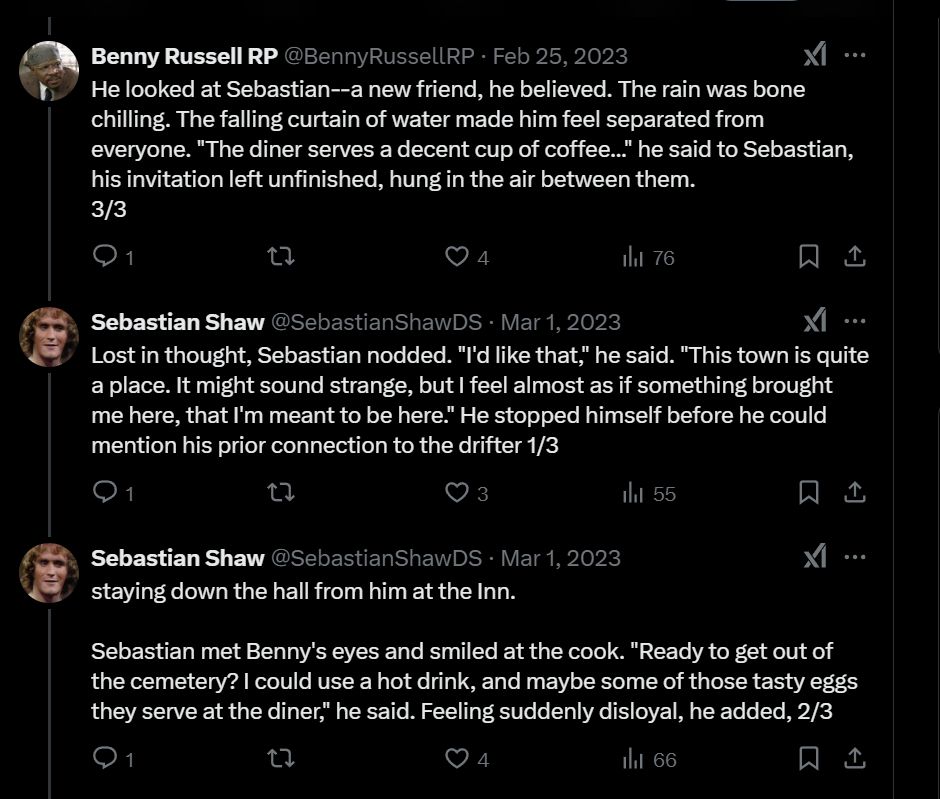Share Benny Russell RP's tweet
940x799 pixels.
pyautogui.click(x=855, y=257)
